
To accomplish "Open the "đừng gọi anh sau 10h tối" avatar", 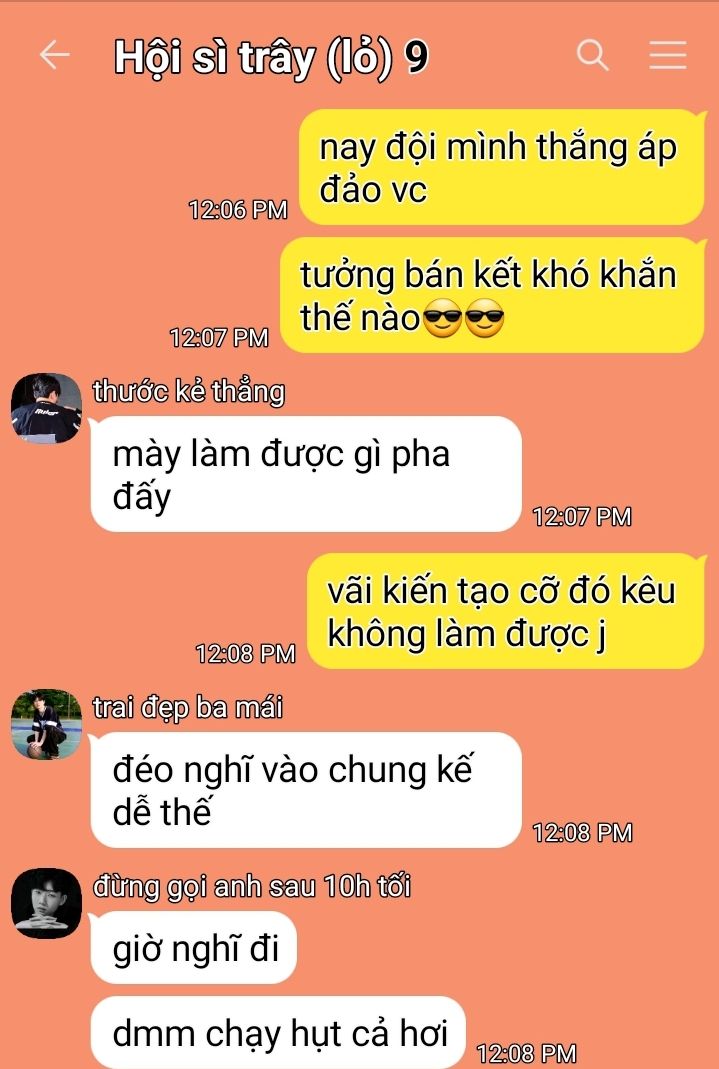I will tap(46, 903).
